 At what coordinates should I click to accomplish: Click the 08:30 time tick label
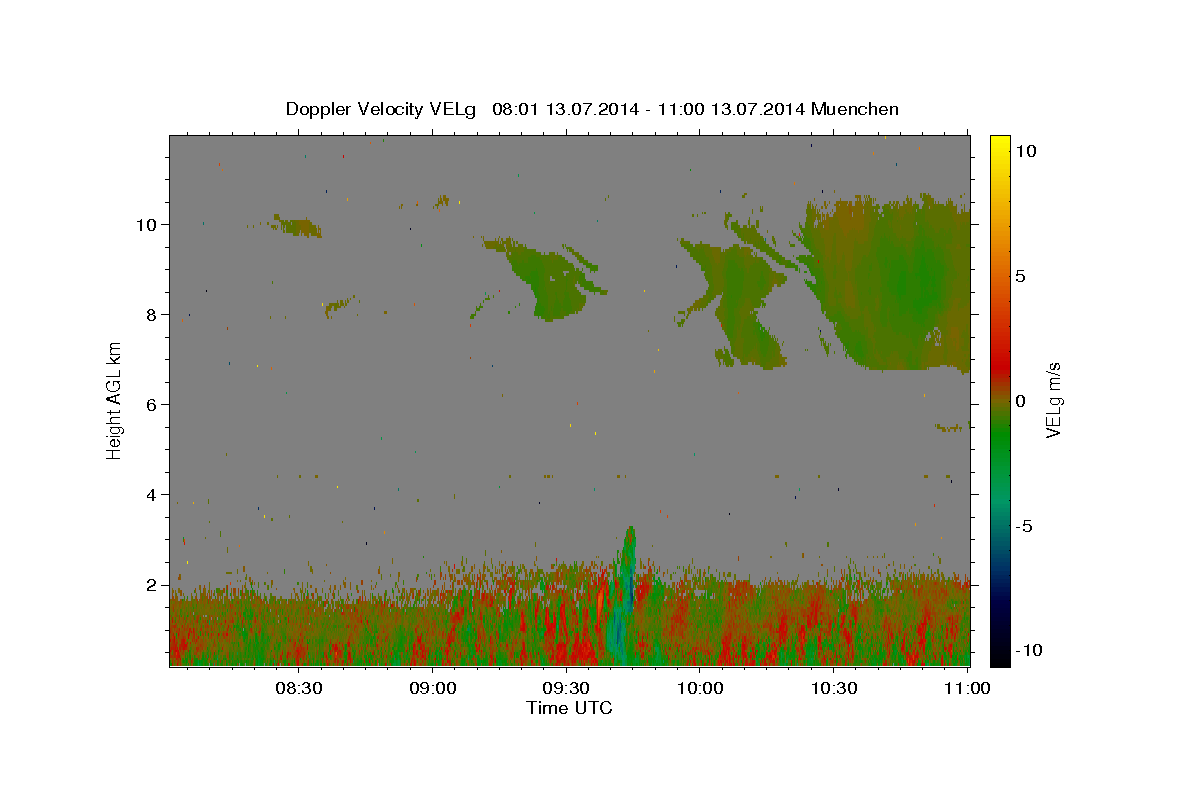[x=298, y=688]
